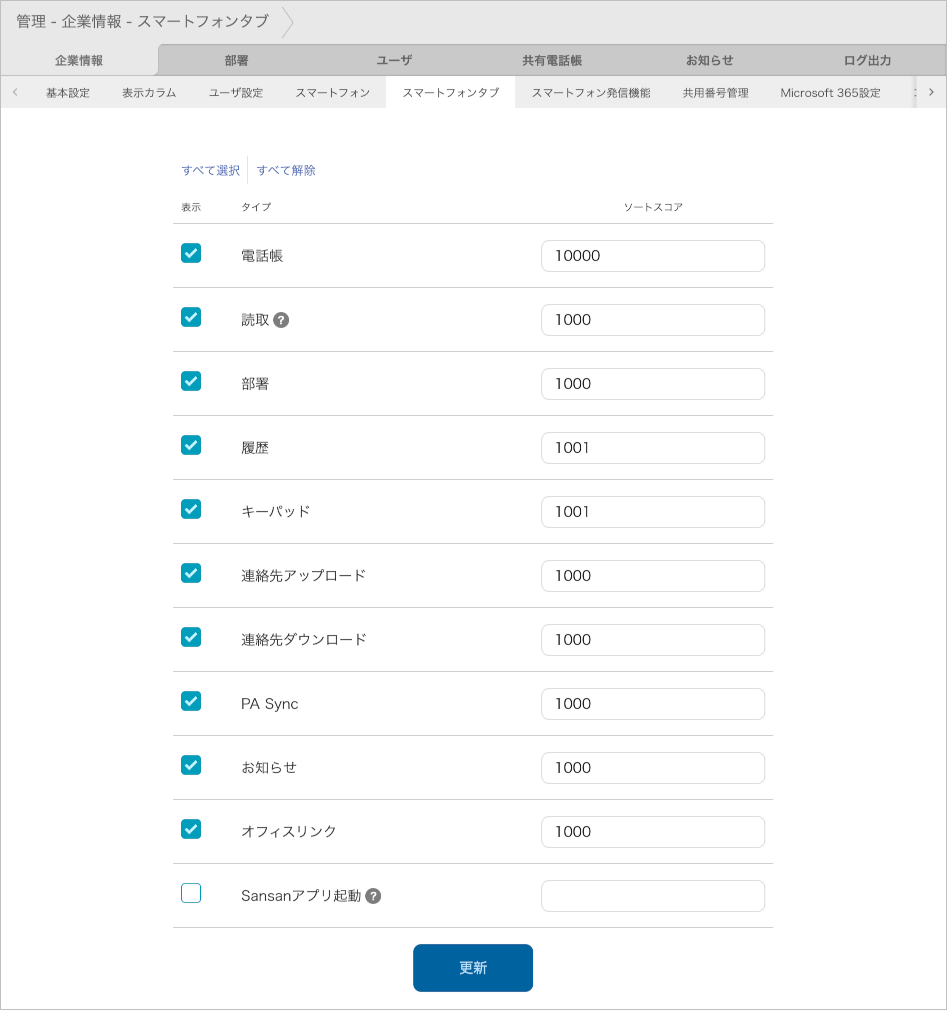Image resolution: width=947 pixels, height=1010 pixels.
Task: Toggle the 連絡先ダウンロード checkbox
Action: pyautogui.click(x=191, y=637)
